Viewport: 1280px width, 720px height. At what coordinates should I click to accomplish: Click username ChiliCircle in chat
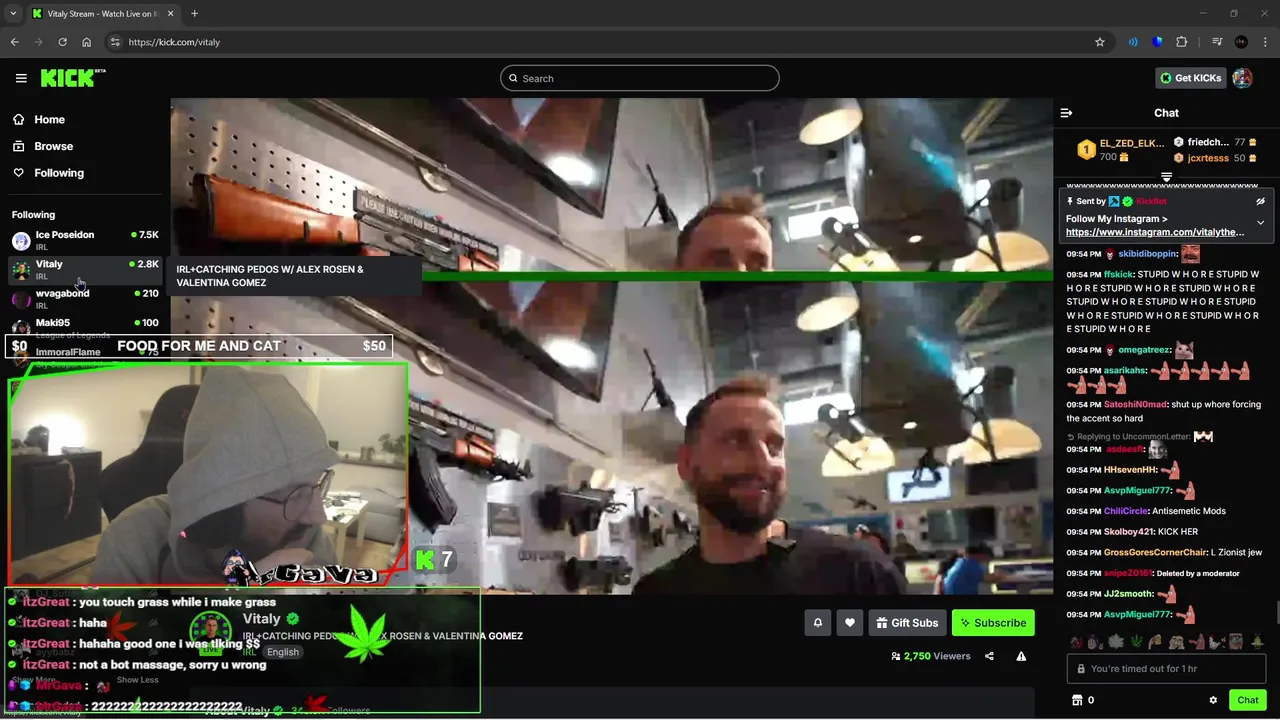(1126, 511)
